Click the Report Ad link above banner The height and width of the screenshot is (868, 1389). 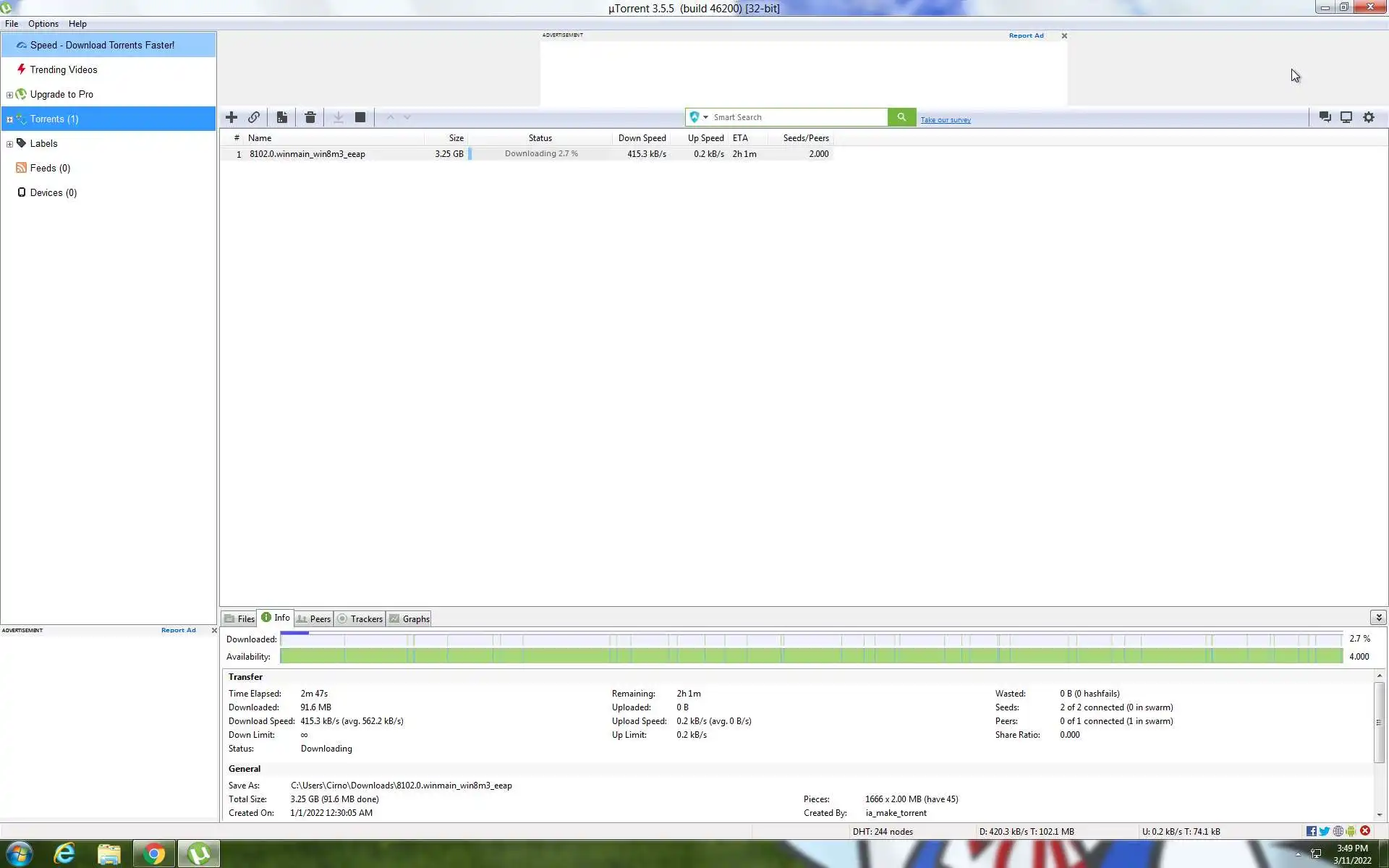[1026, 35]
